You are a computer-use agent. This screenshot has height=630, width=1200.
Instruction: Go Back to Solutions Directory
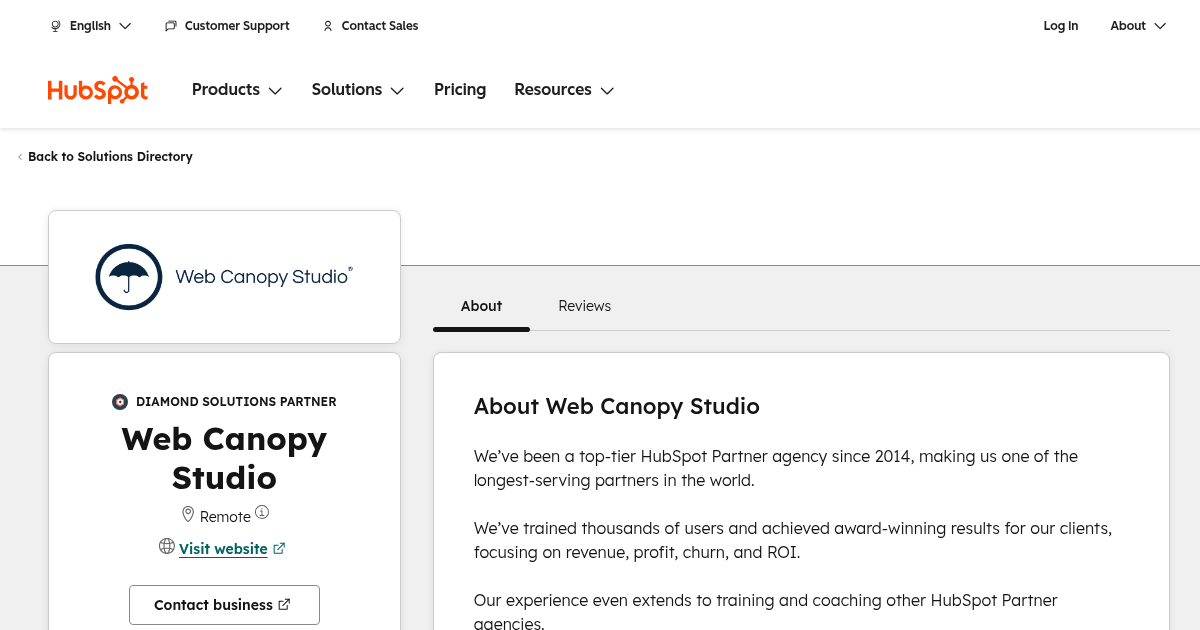click(x=105, y=157)
